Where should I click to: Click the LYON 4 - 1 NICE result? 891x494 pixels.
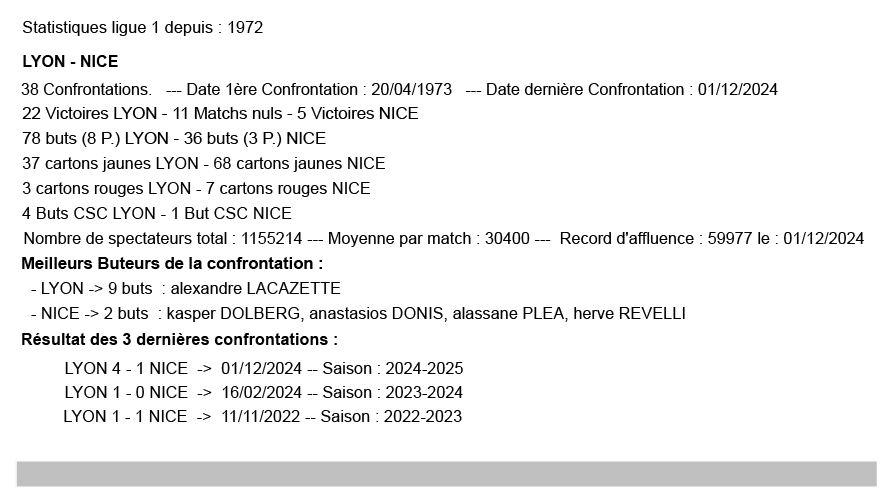[125, 368]
